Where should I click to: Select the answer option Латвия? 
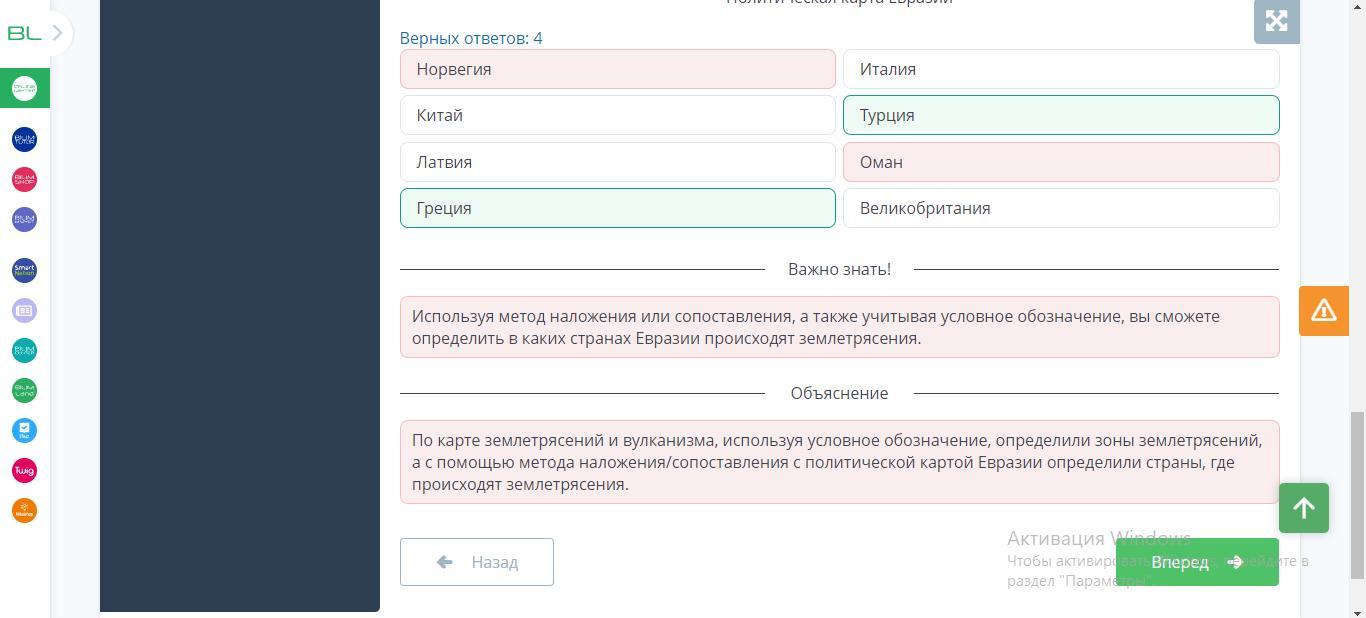point(617,162)
